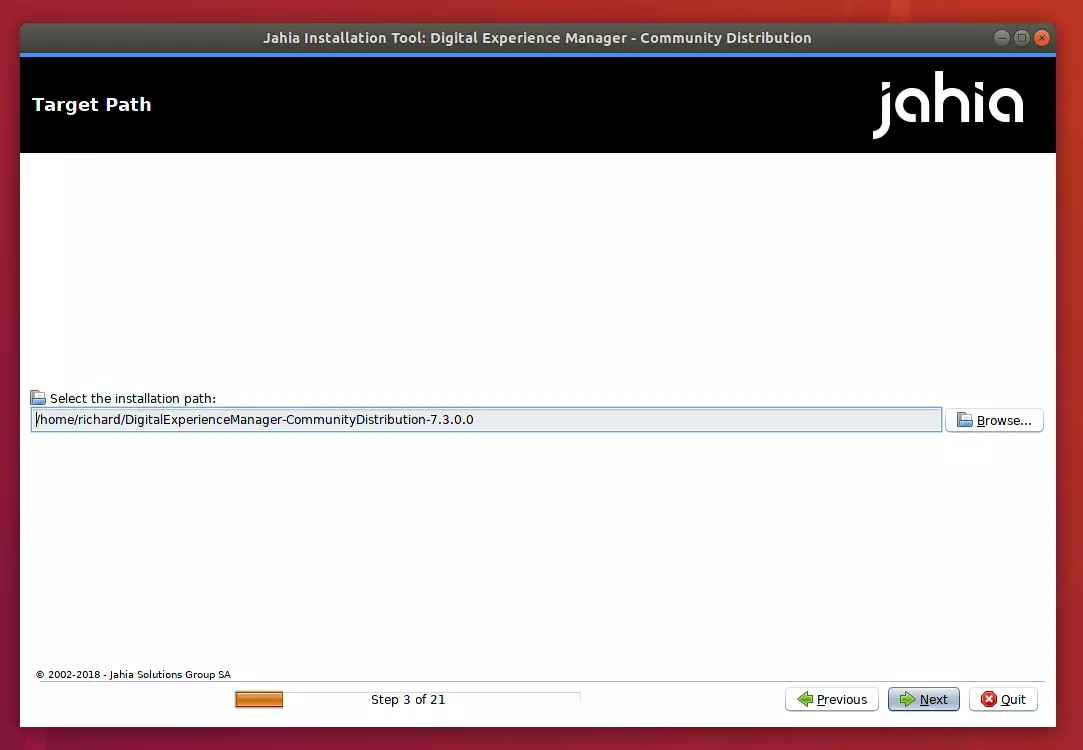This screenshot has height=750, width=1083.
Task: Click the installation progress bar
Action: click(x=408, y=700)
